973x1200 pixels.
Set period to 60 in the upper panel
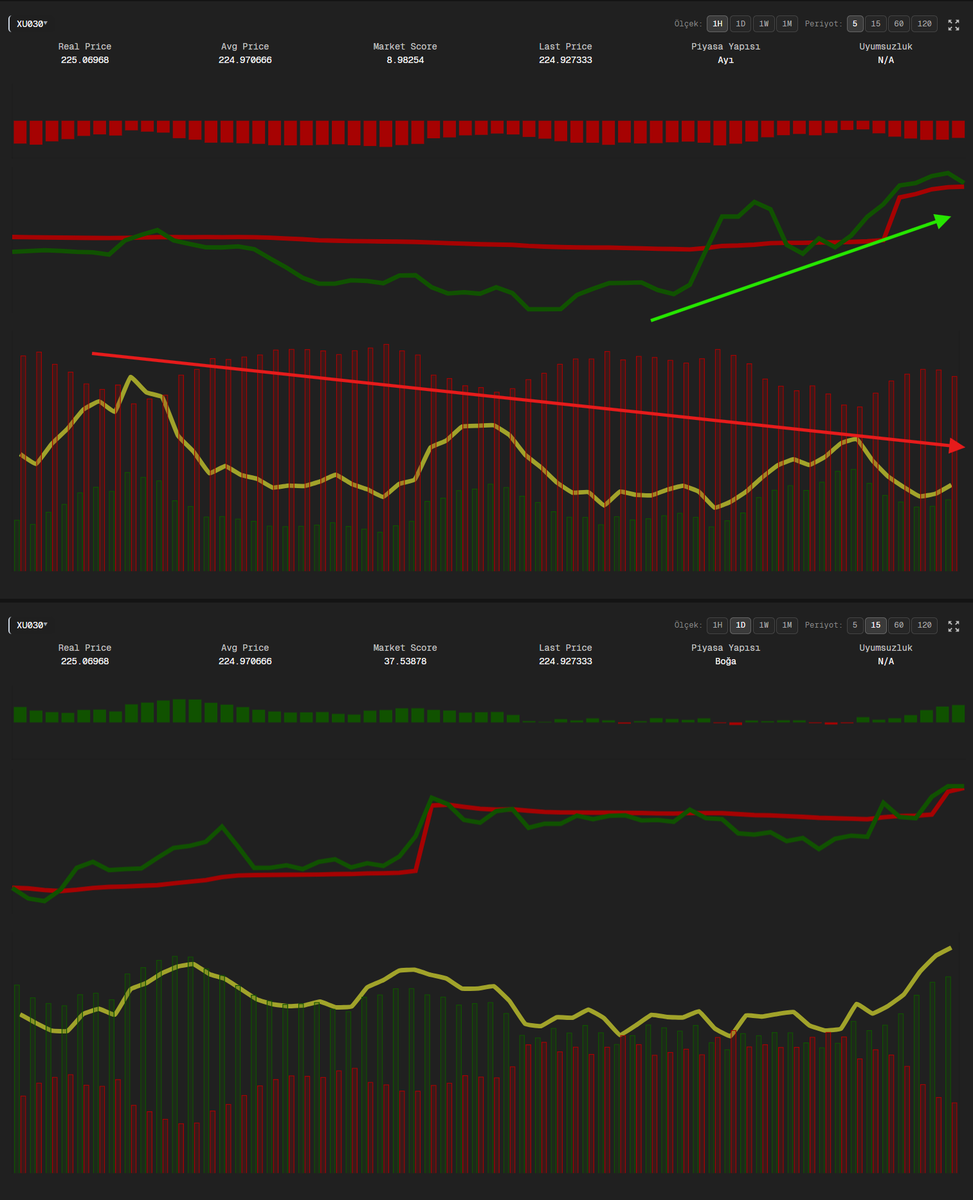click(899, 23)
